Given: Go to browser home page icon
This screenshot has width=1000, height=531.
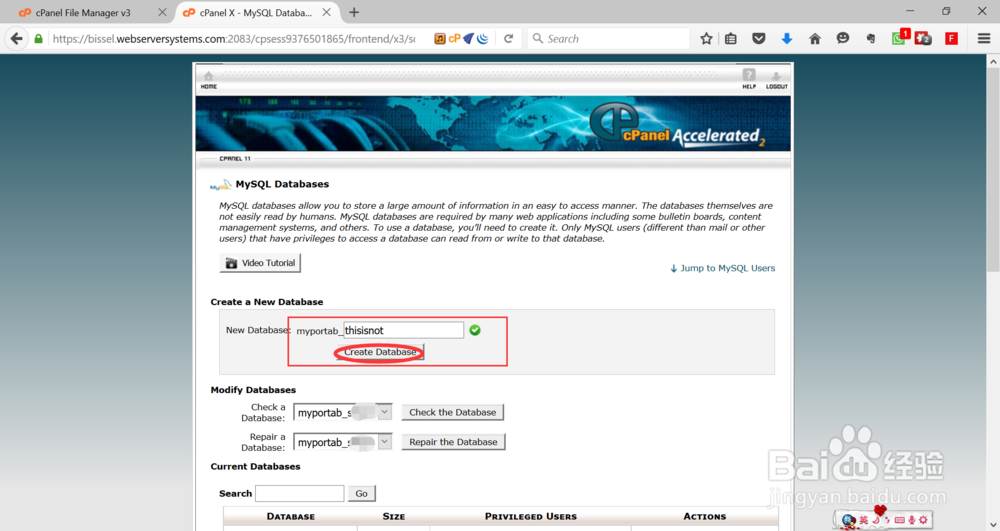Looking at the screenshot, I should 814,39.
